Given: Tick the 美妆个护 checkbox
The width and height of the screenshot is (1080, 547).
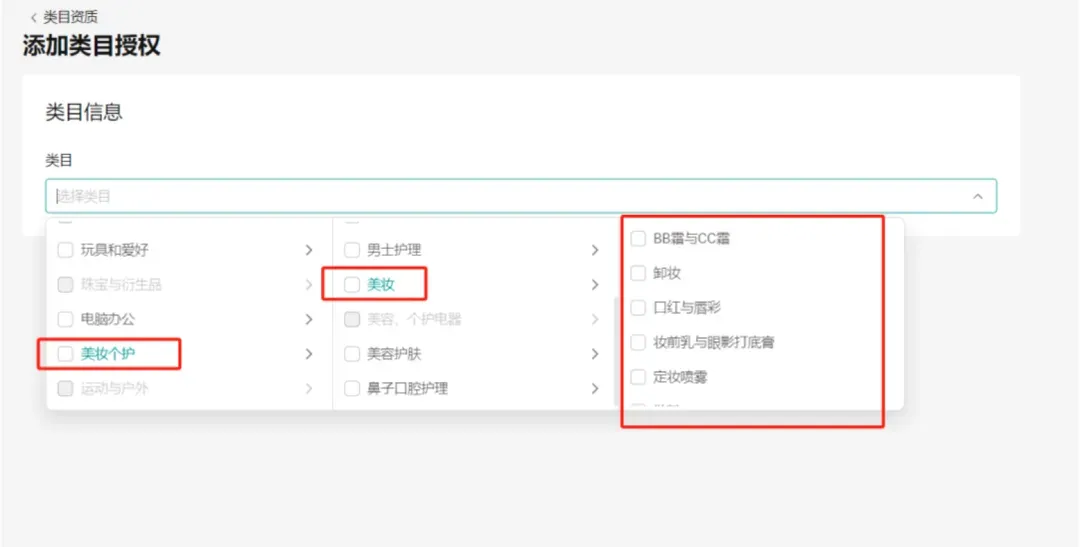Looking at the screenshot, I should click(65, 354).
